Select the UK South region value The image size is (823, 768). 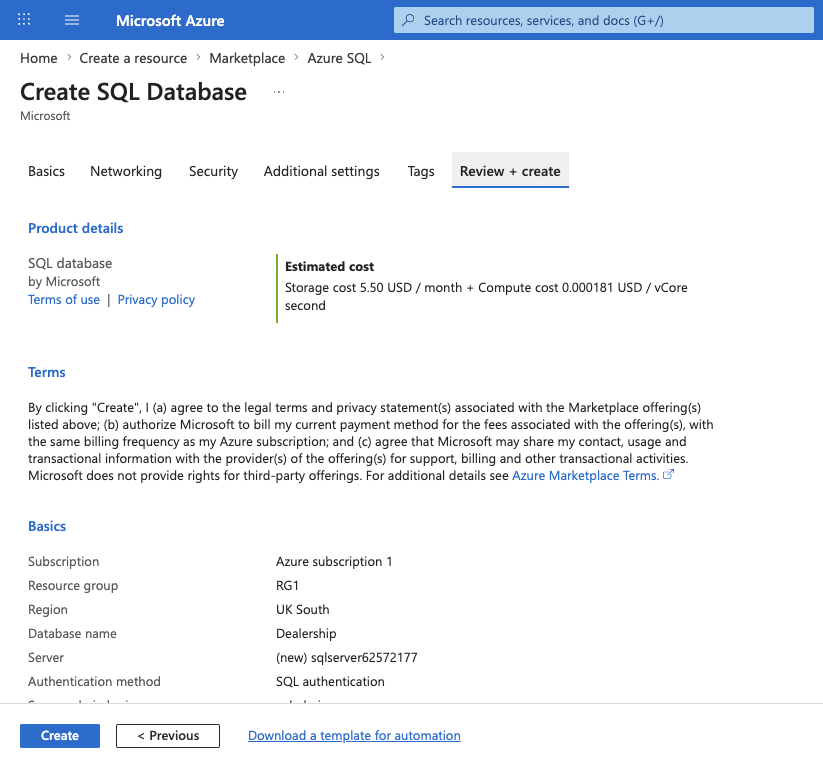coord(303,609)
